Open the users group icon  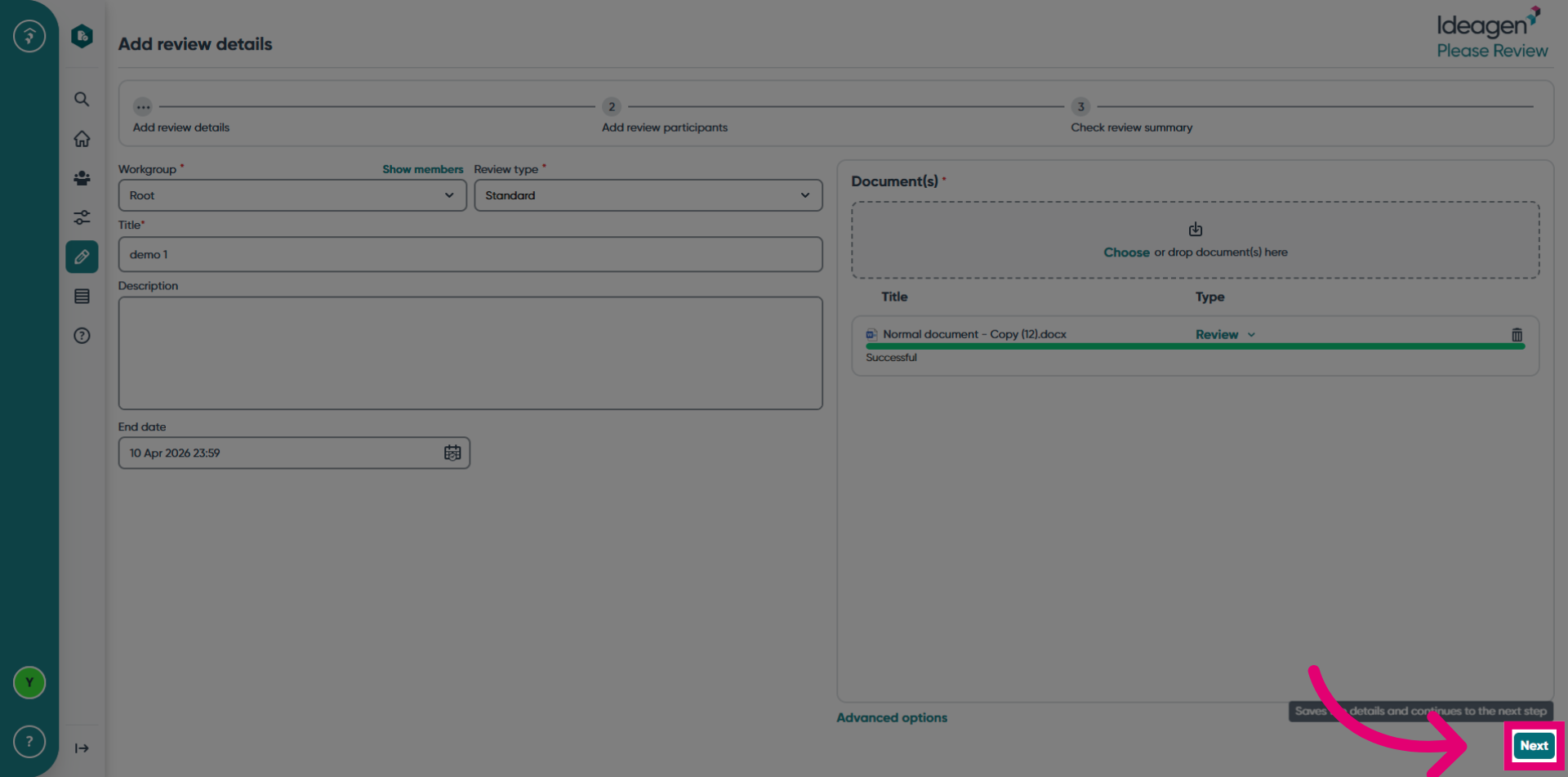tap(82, 178)
